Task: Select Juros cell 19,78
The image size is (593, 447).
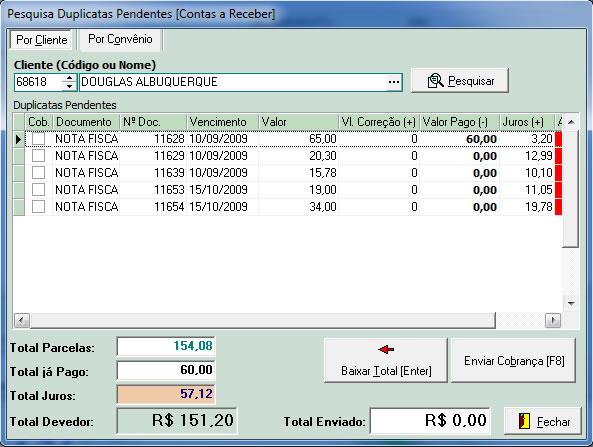Action: [527, 207]
